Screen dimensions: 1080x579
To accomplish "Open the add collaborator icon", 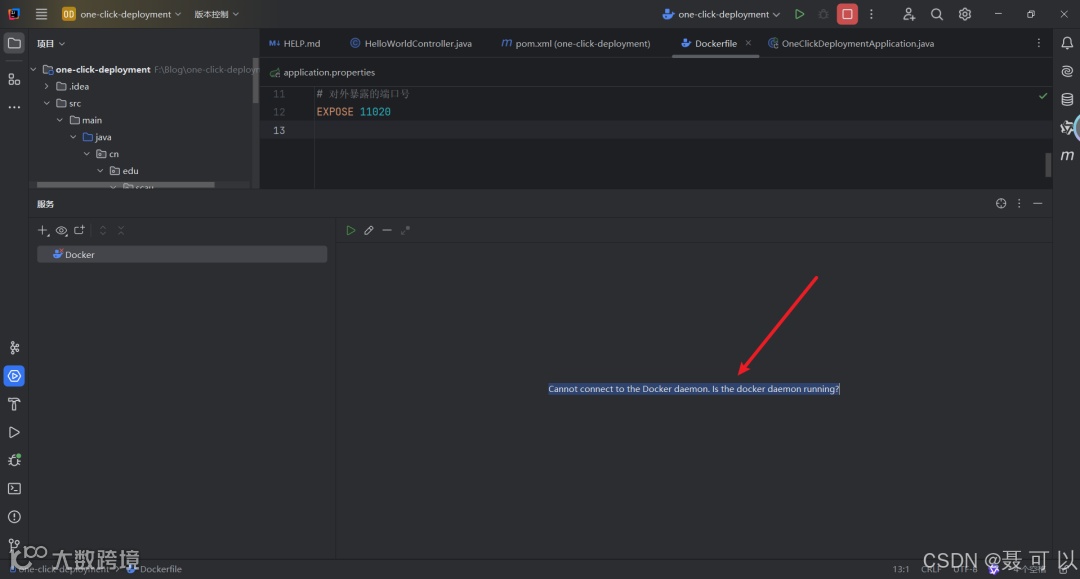I will click(908, 14).
